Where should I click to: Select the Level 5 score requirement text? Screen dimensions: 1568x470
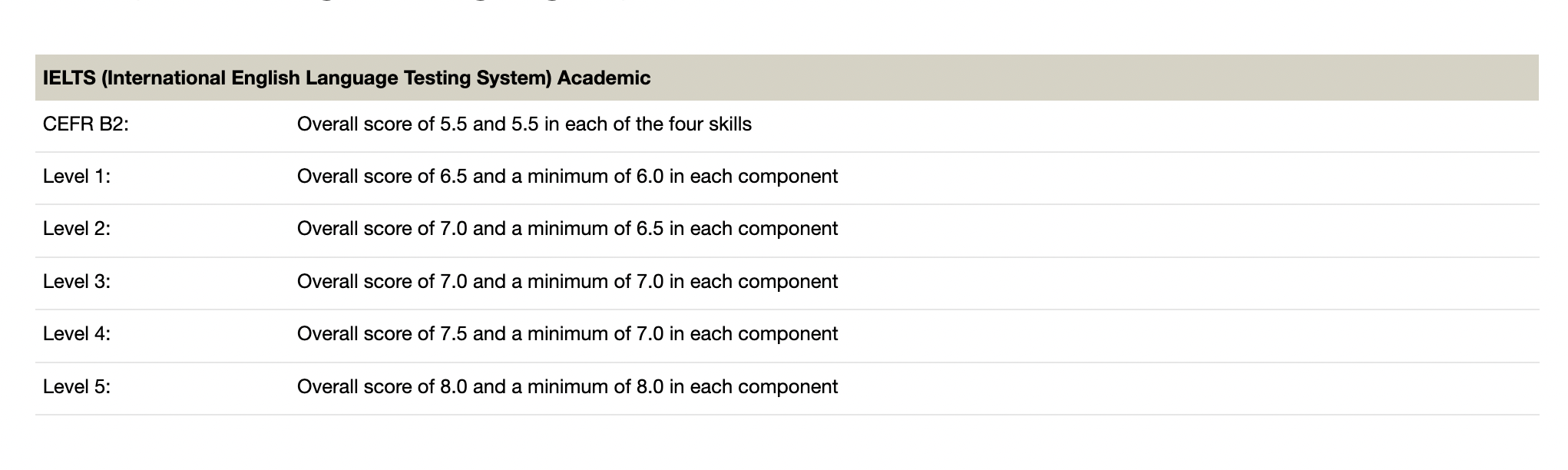567,387
